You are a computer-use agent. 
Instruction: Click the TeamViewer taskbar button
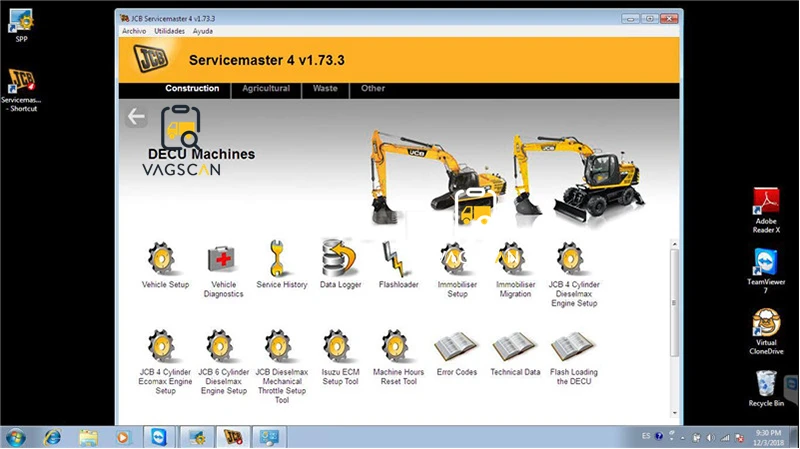159,438
